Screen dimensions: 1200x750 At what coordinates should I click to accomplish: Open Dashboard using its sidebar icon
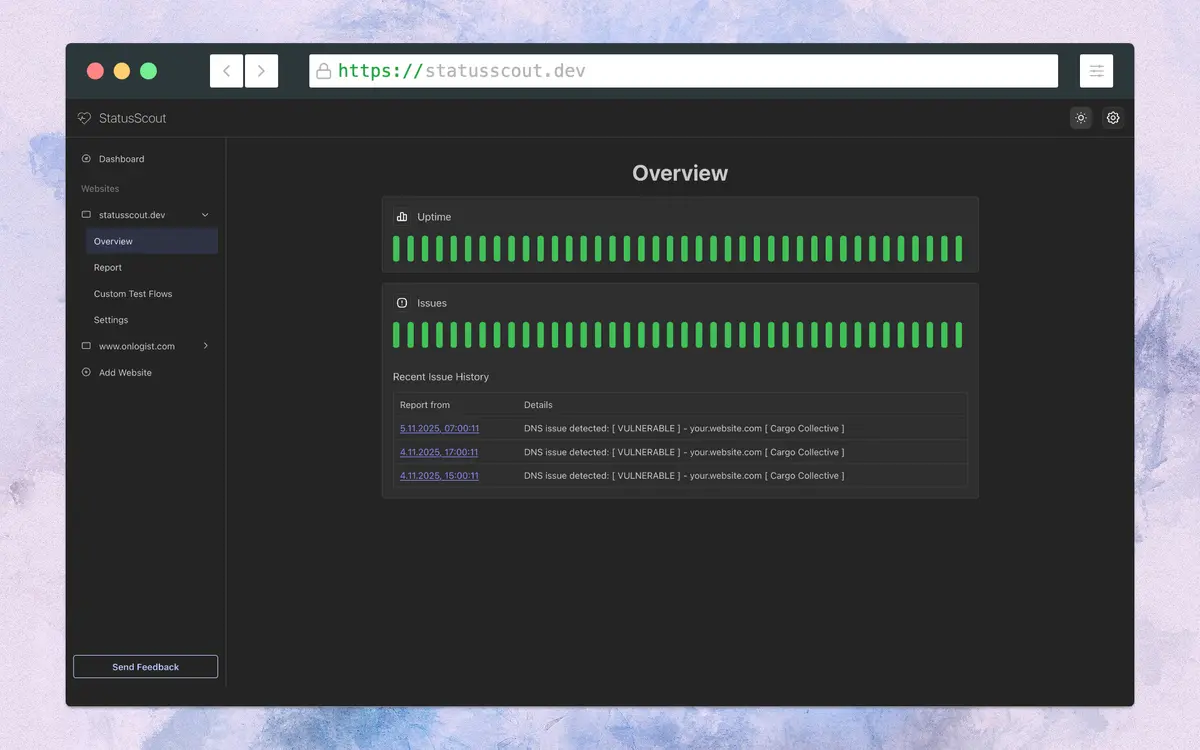[88, 158]
